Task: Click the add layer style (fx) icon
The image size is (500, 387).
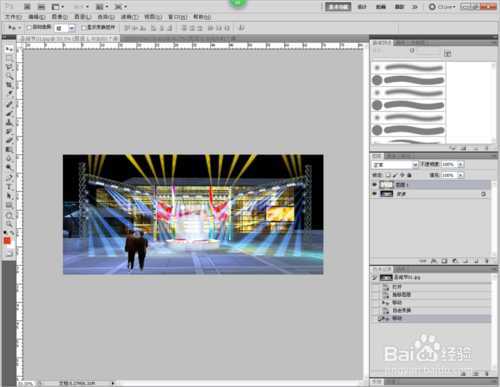Action: point(434,261)
